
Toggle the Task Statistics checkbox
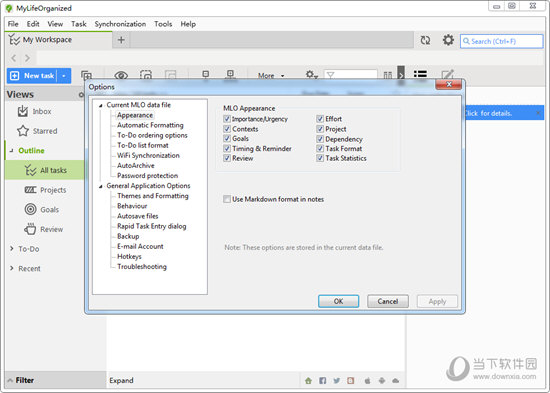pyautogui.click(x=320, y=158)
